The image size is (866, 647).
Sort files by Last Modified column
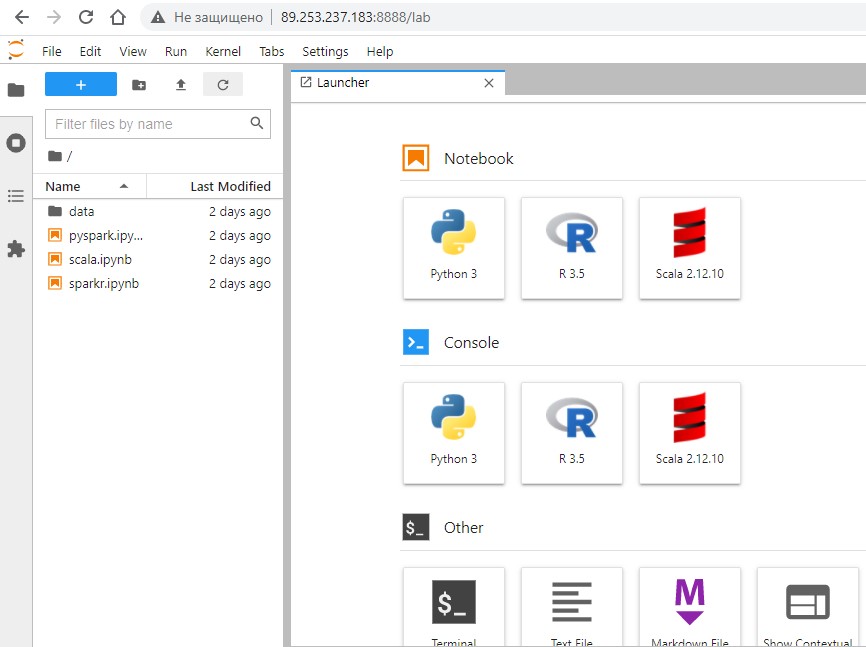[215, 186]
